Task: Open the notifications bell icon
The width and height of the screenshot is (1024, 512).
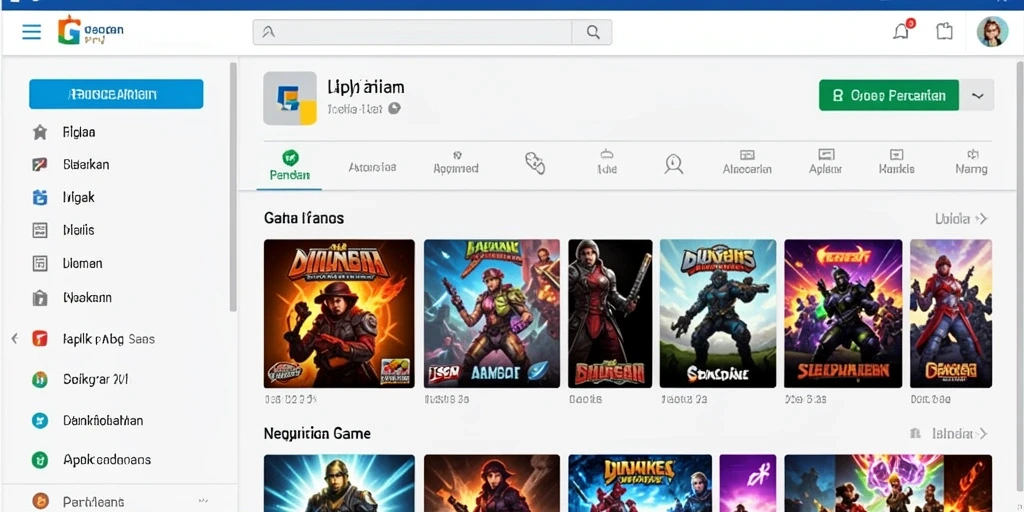Action: tap(902, 31)
